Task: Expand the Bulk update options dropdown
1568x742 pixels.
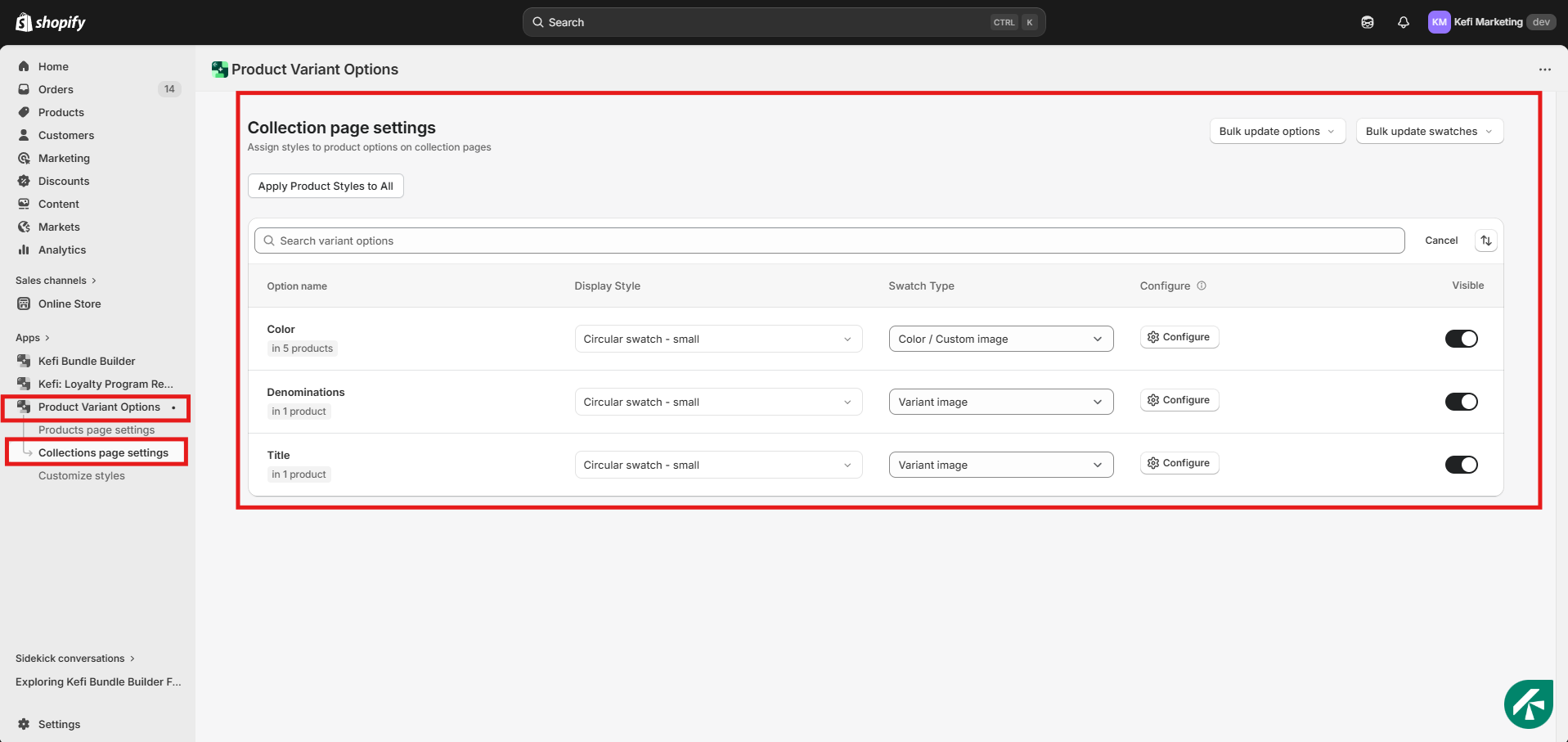Action: pyautogui.click(x=1277, y=131)
